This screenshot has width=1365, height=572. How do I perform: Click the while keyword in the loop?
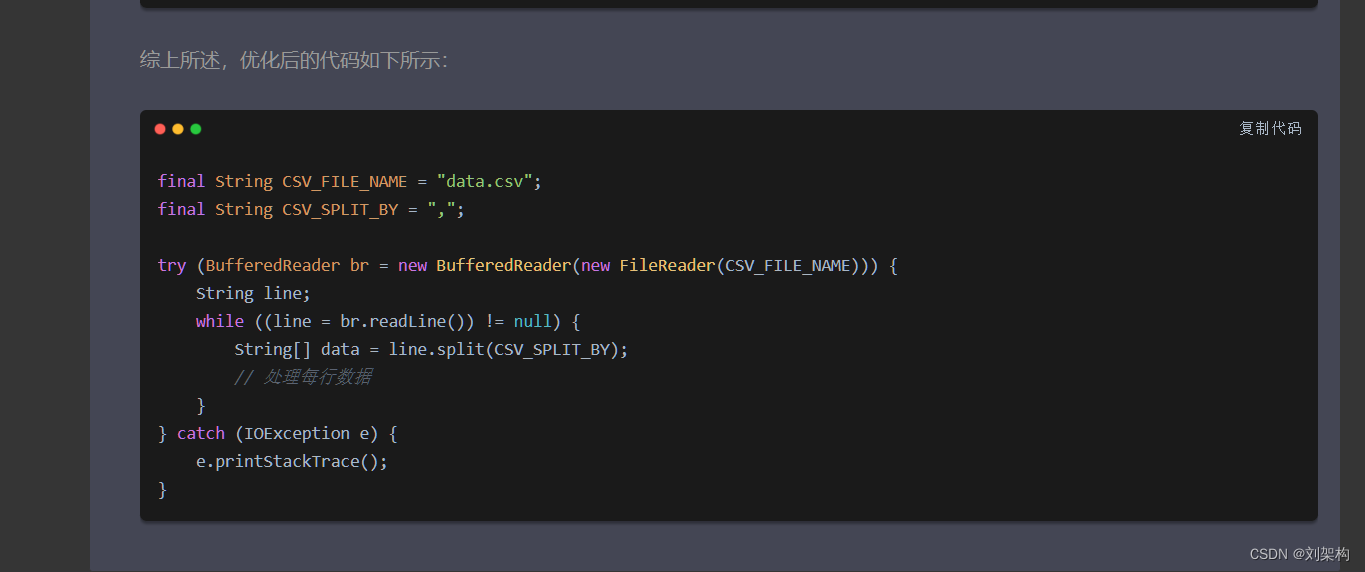(219, 321)
